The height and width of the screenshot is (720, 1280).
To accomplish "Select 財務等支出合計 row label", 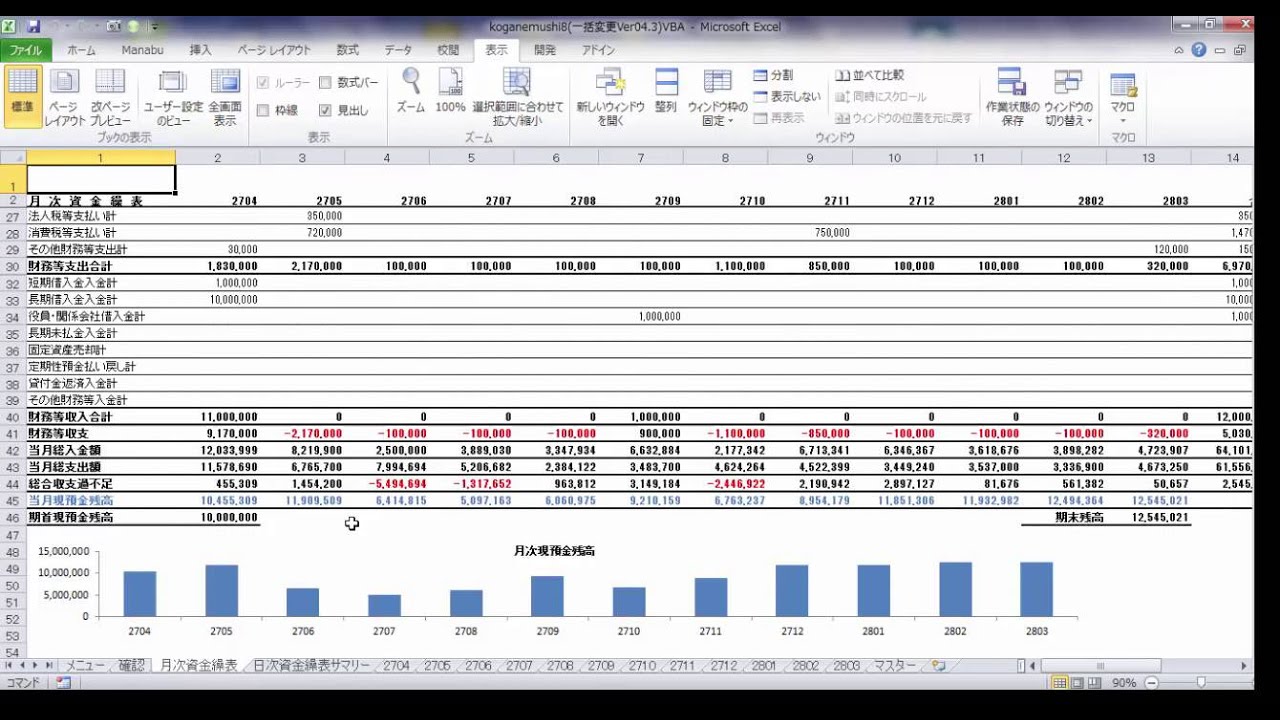I will (x=70, y=266).
